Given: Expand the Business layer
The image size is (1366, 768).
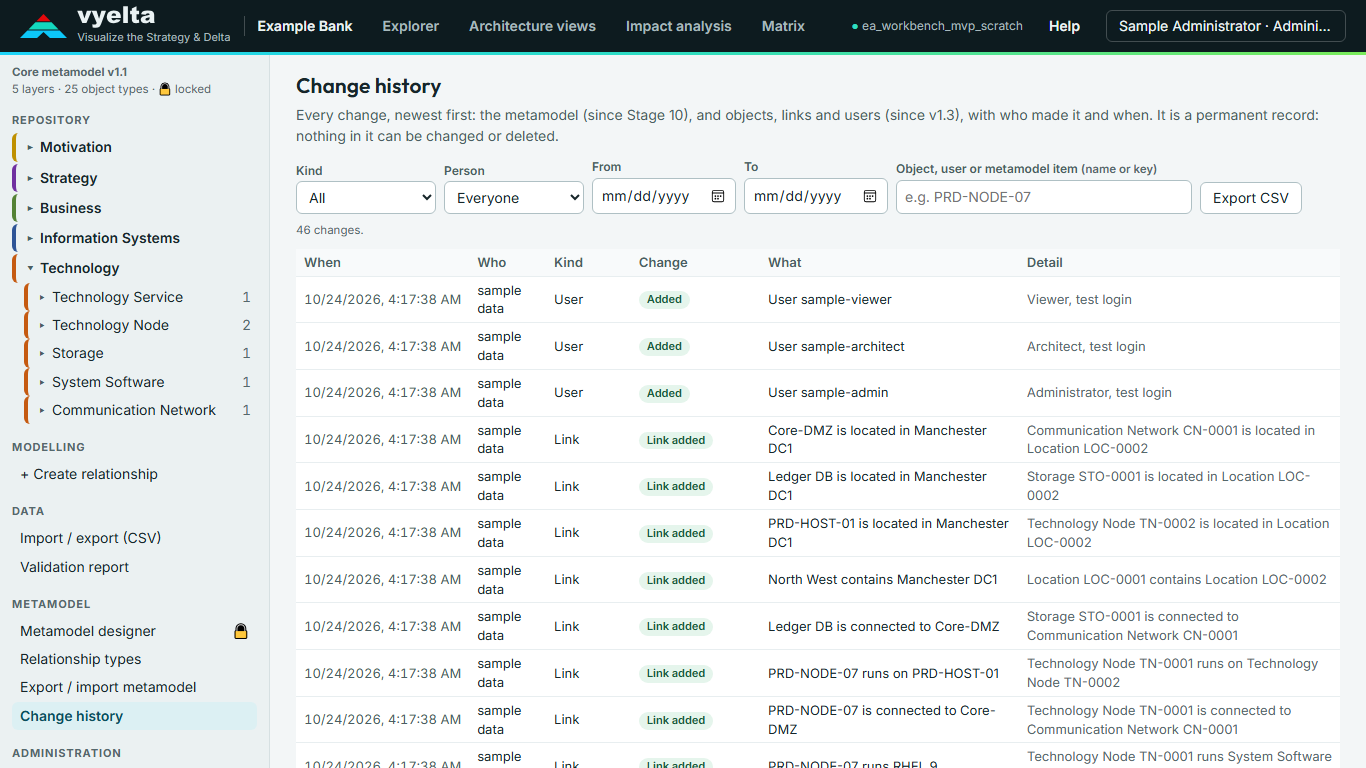Looking at the screenshot, I should click(x=30, y=208).
